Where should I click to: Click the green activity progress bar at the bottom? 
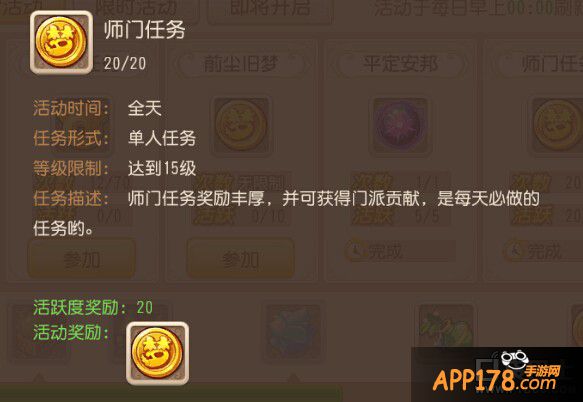pos(170,395)
